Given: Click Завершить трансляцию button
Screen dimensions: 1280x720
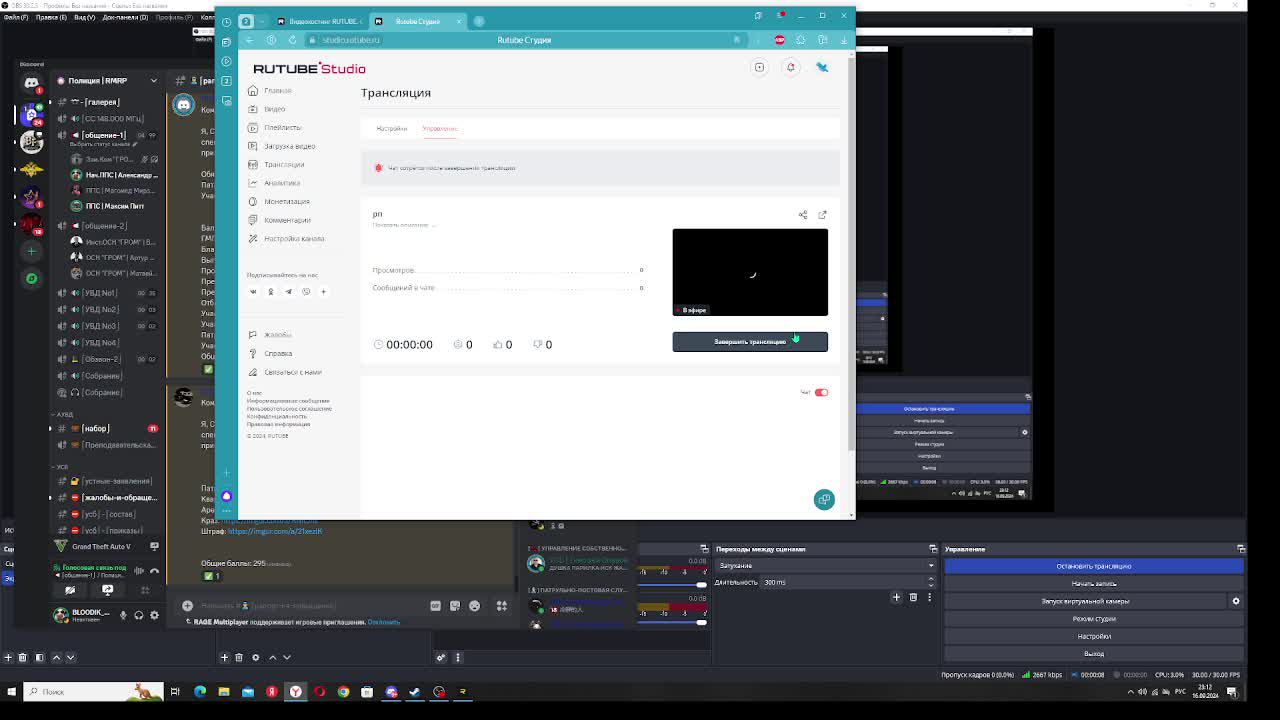Looking at the screenshot, I should coord(750,342).
